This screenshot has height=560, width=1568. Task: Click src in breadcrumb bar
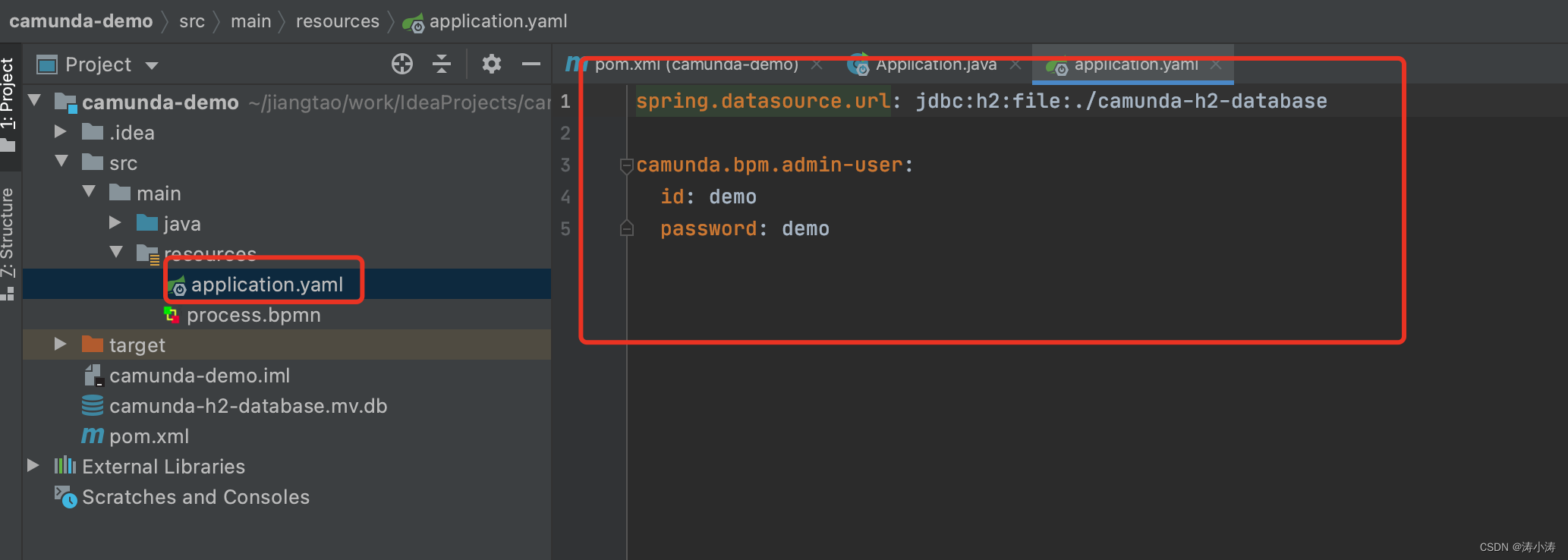click(x=192, y=21)
